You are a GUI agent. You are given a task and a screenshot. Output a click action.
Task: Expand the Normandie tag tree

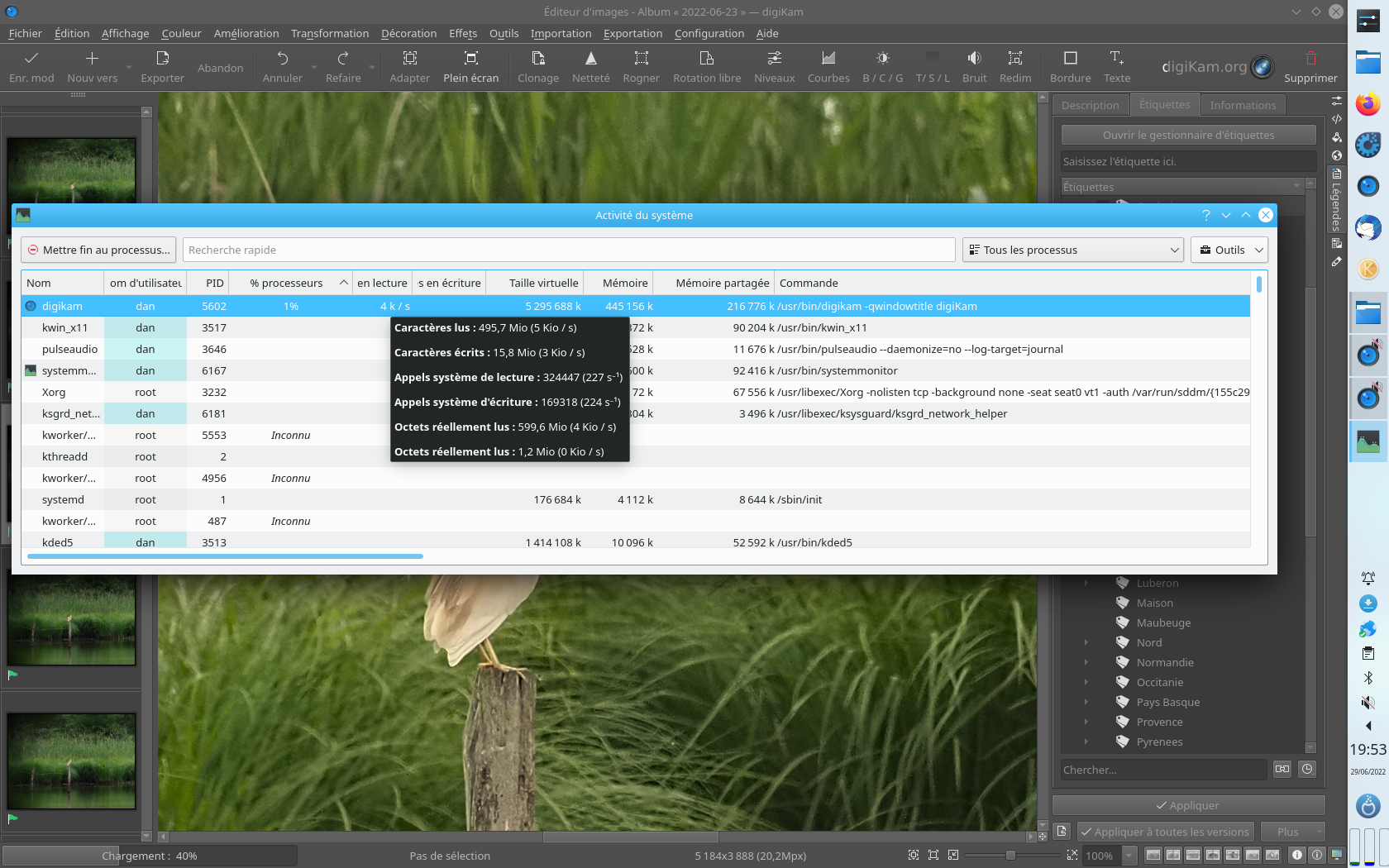coord(1086,662)
